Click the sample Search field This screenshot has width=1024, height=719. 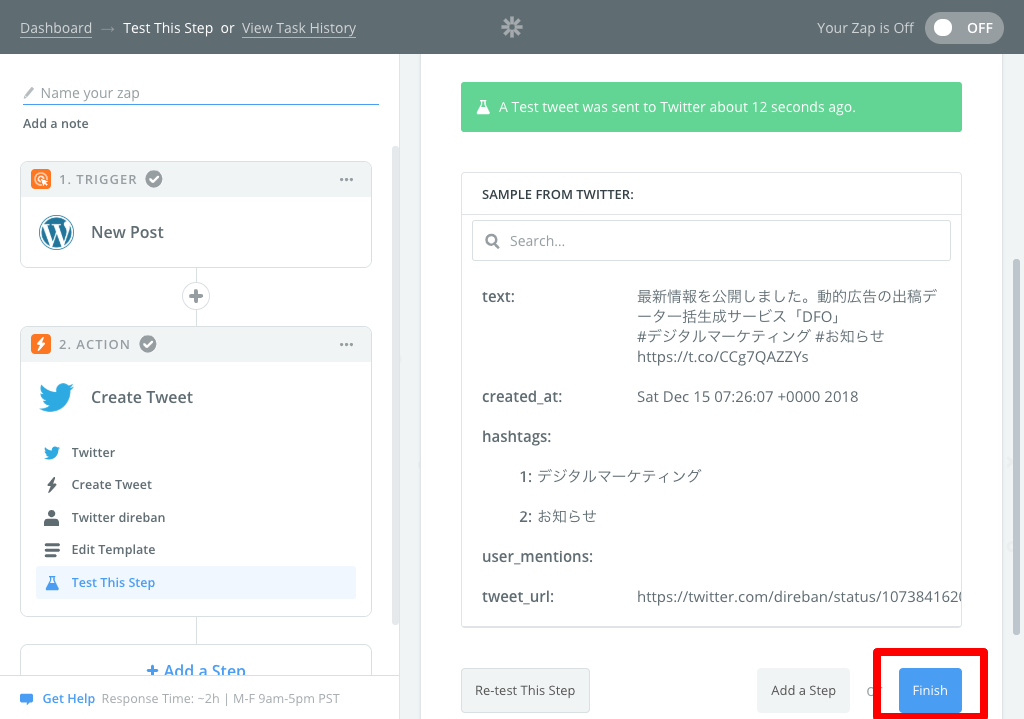711,241
